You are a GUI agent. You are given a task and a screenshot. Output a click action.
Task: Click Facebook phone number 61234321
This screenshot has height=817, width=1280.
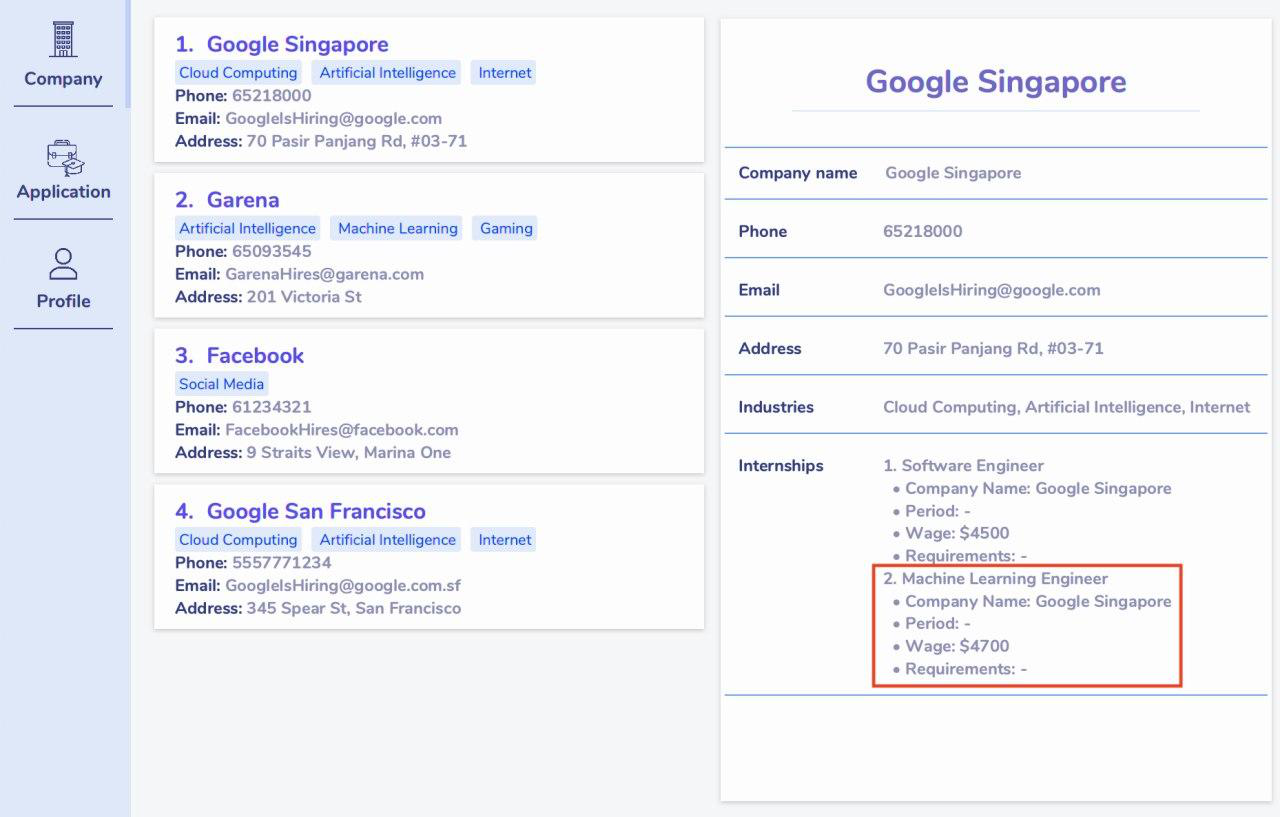[x=271, y=407]
